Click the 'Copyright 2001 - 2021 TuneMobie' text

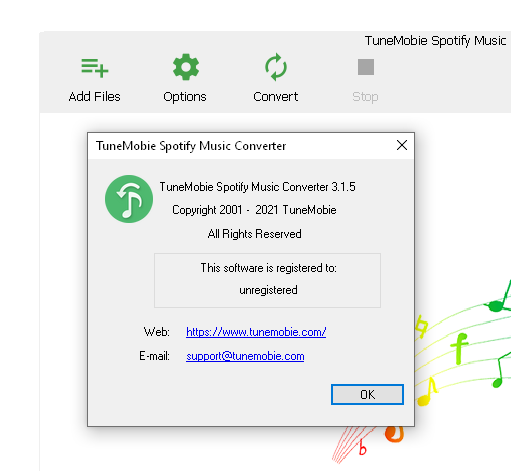click(254, 210)
